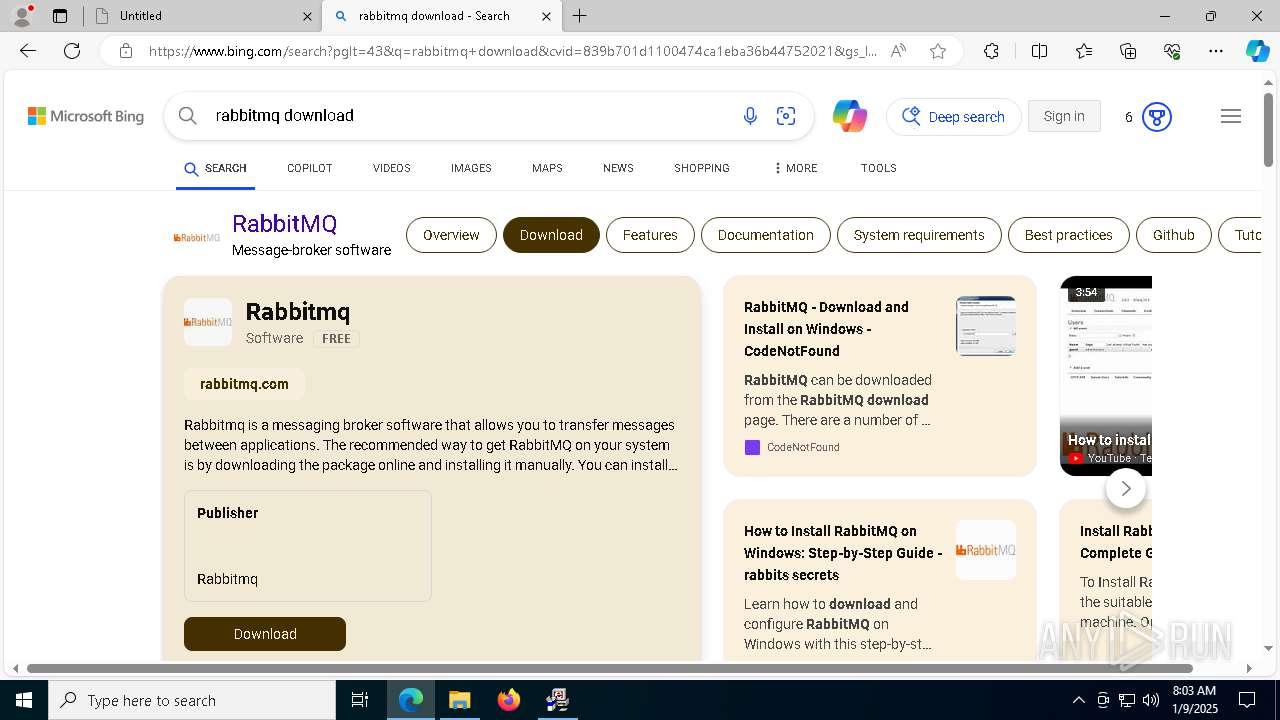1280x720 pixels.
Task: Open Copilot colorful icon beside search
Action: (x=850, y=116)
